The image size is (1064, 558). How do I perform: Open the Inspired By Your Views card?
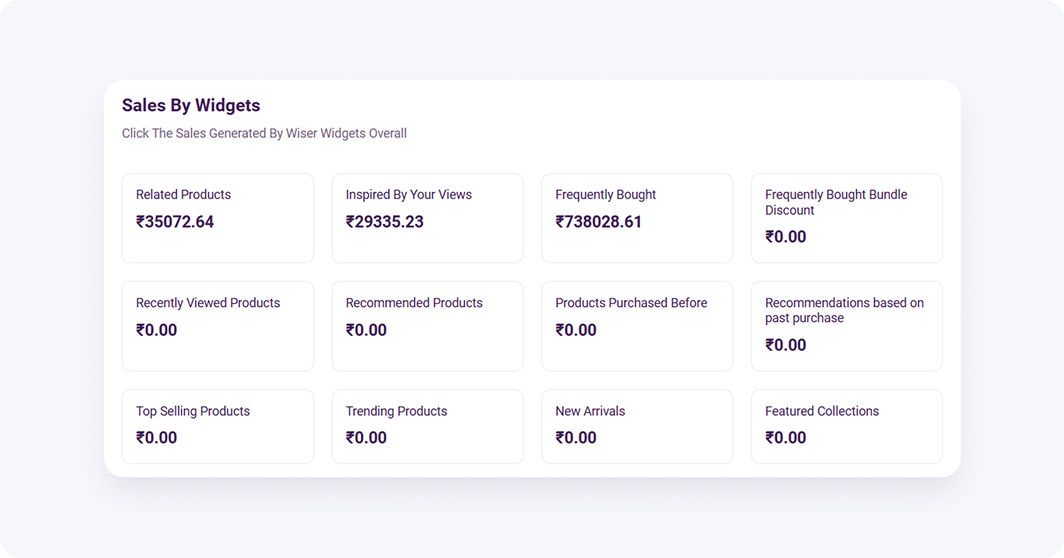(427, 218)
